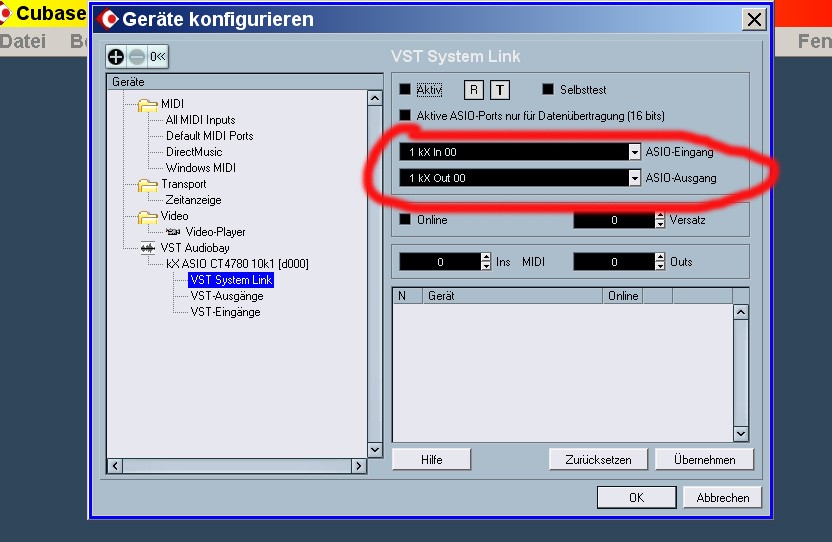Click the Online column header
832x542 pixels.
coord(623,296)
